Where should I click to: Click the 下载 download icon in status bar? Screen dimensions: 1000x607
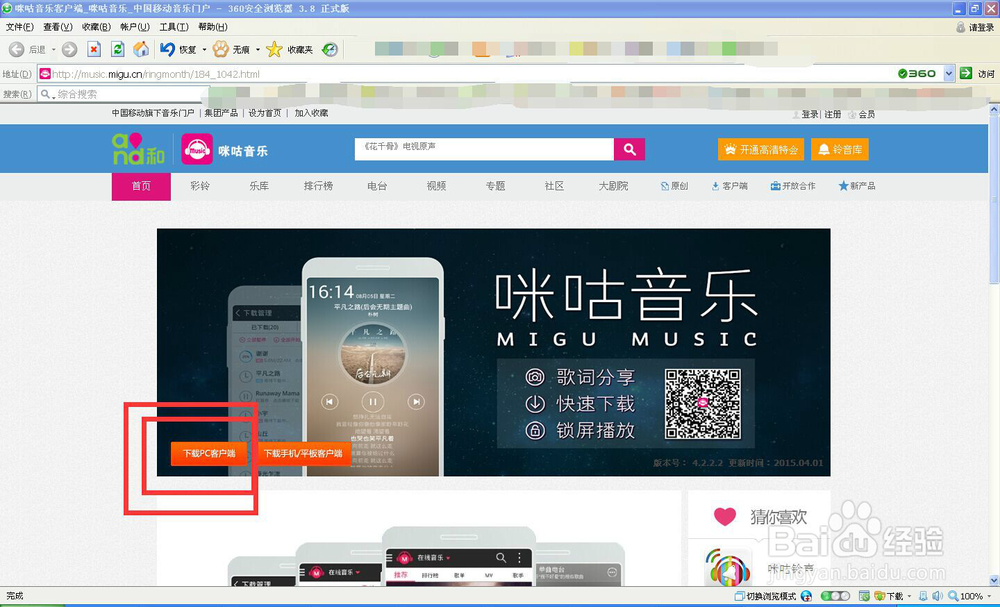pyautogui.click(x=879, y=596)
